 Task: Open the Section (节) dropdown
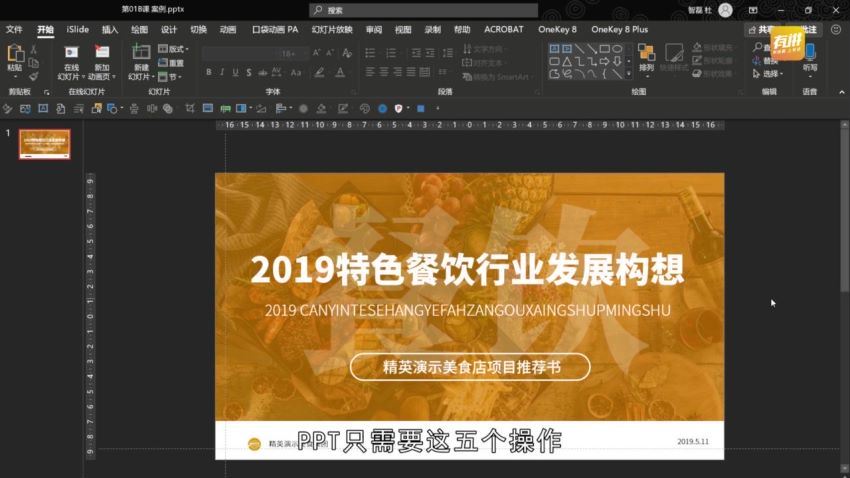(172, 76)
